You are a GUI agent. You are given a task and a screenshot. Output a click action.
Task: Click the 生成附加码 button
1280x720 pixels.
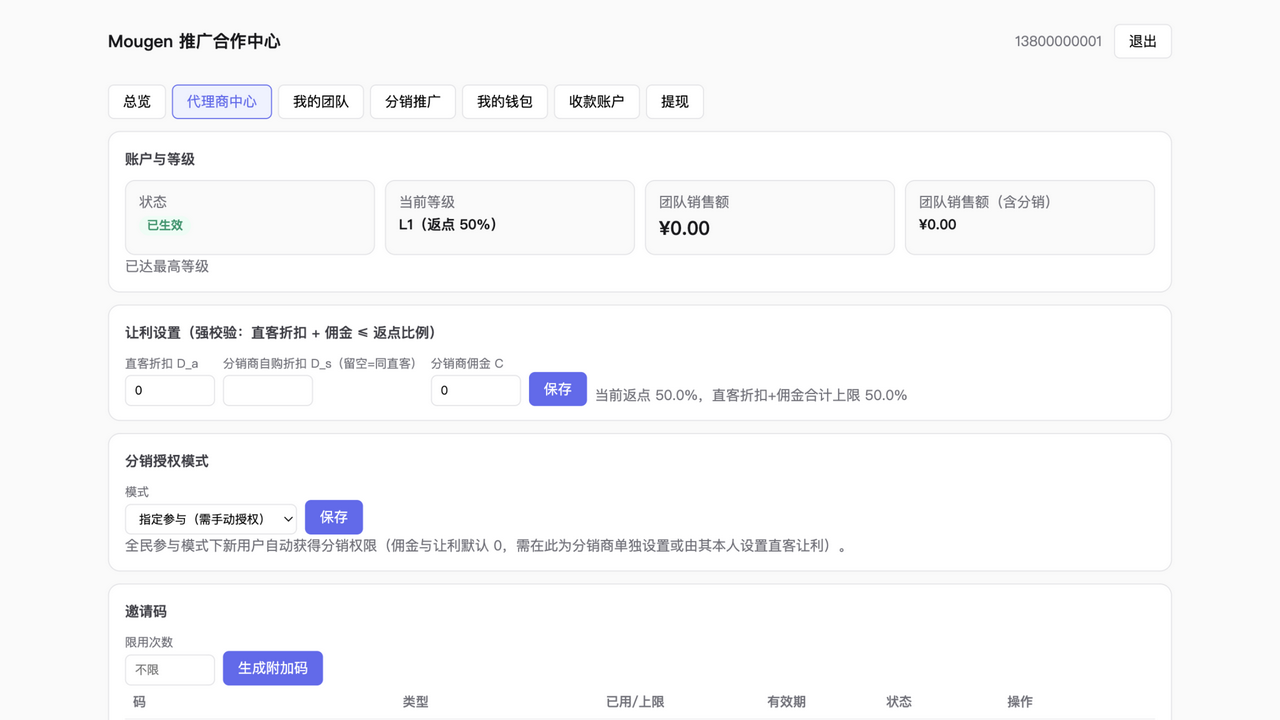(x=273, y=668)
